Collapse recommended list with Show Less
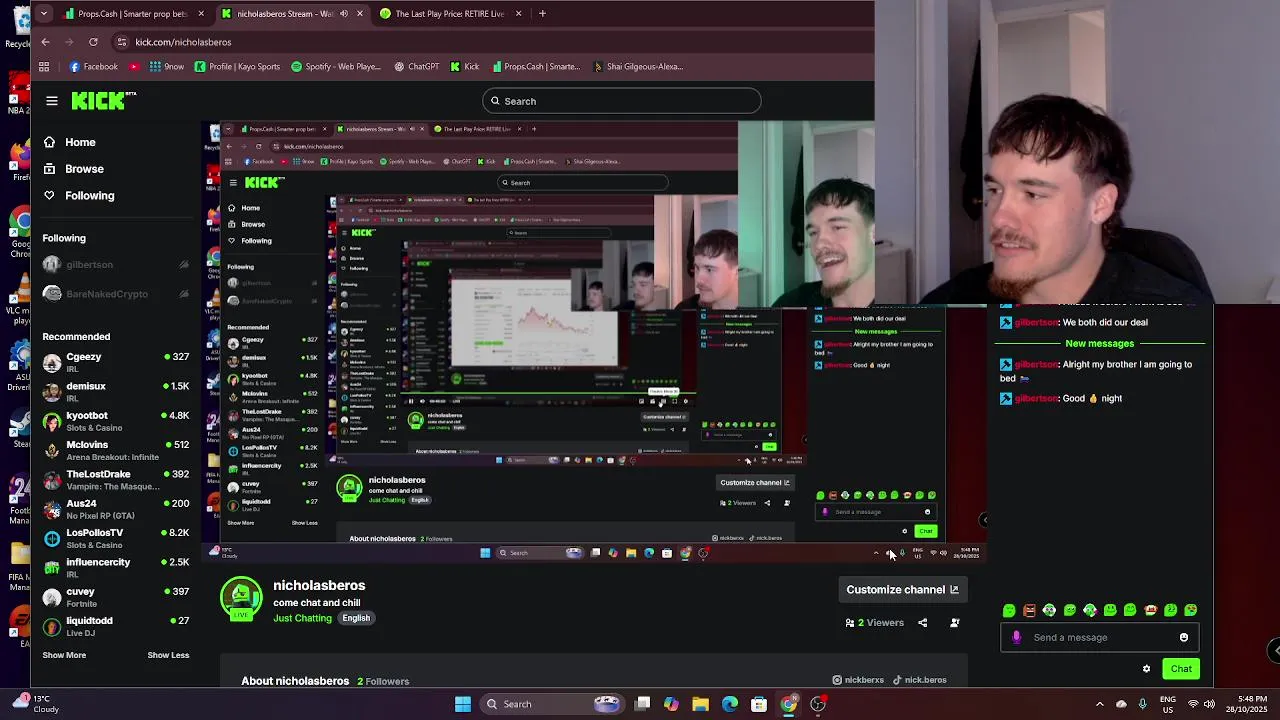Viewport: 1280px width, 720px height. tap(168, 655)
